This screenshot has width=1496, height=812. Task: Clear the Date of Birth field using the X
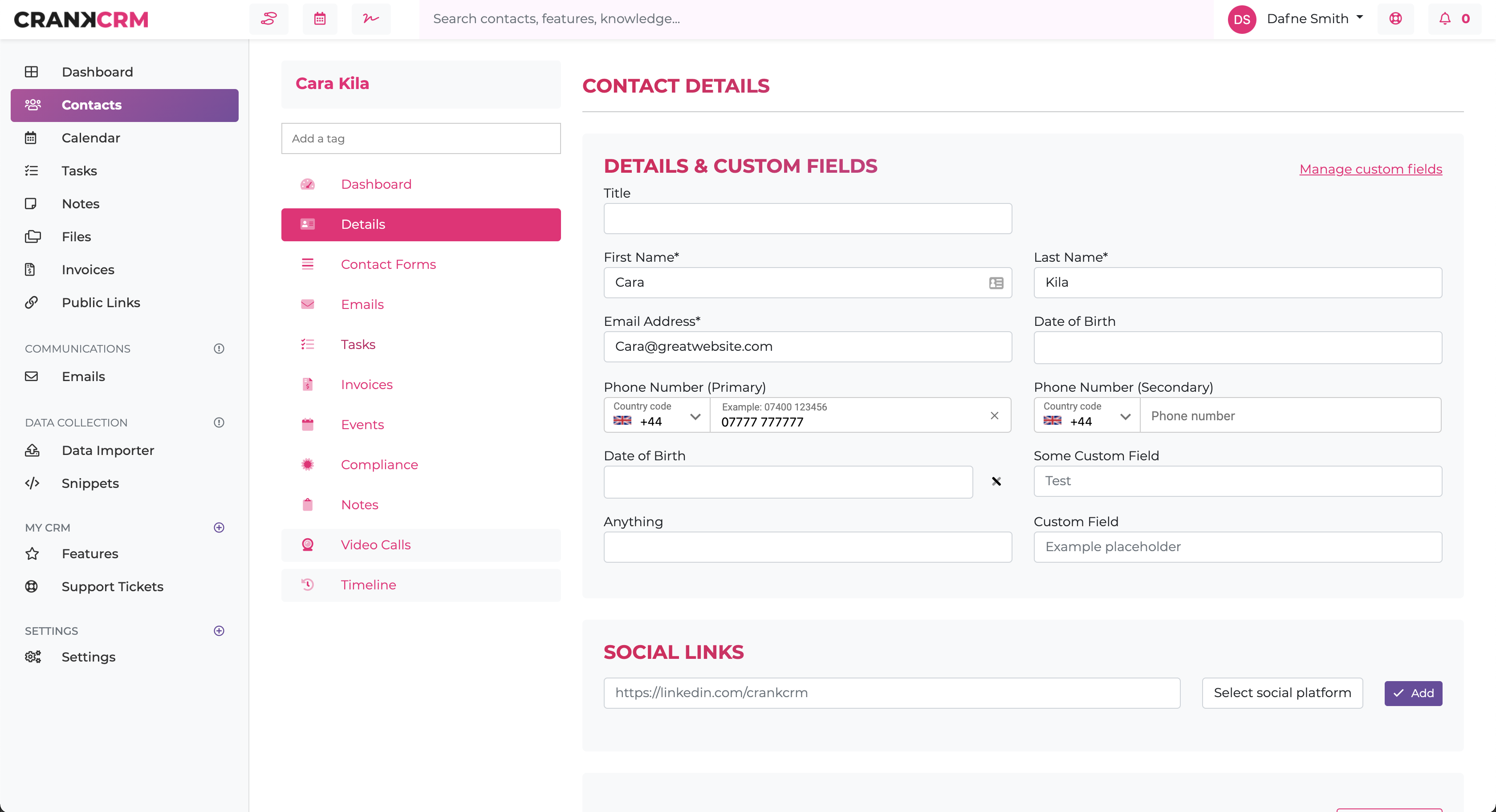pyautogui.click(x=996, y=481)
